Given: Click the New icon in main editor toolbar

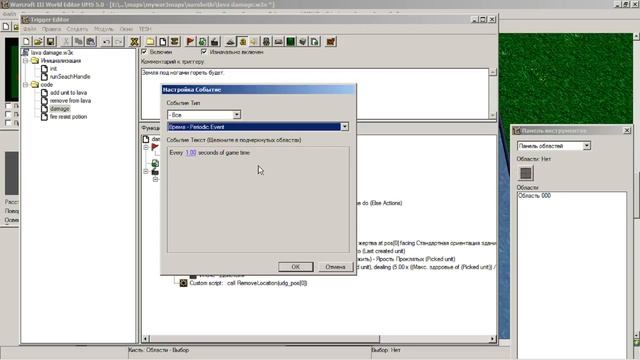Looking at the screenshot, I should pos(6,27).
